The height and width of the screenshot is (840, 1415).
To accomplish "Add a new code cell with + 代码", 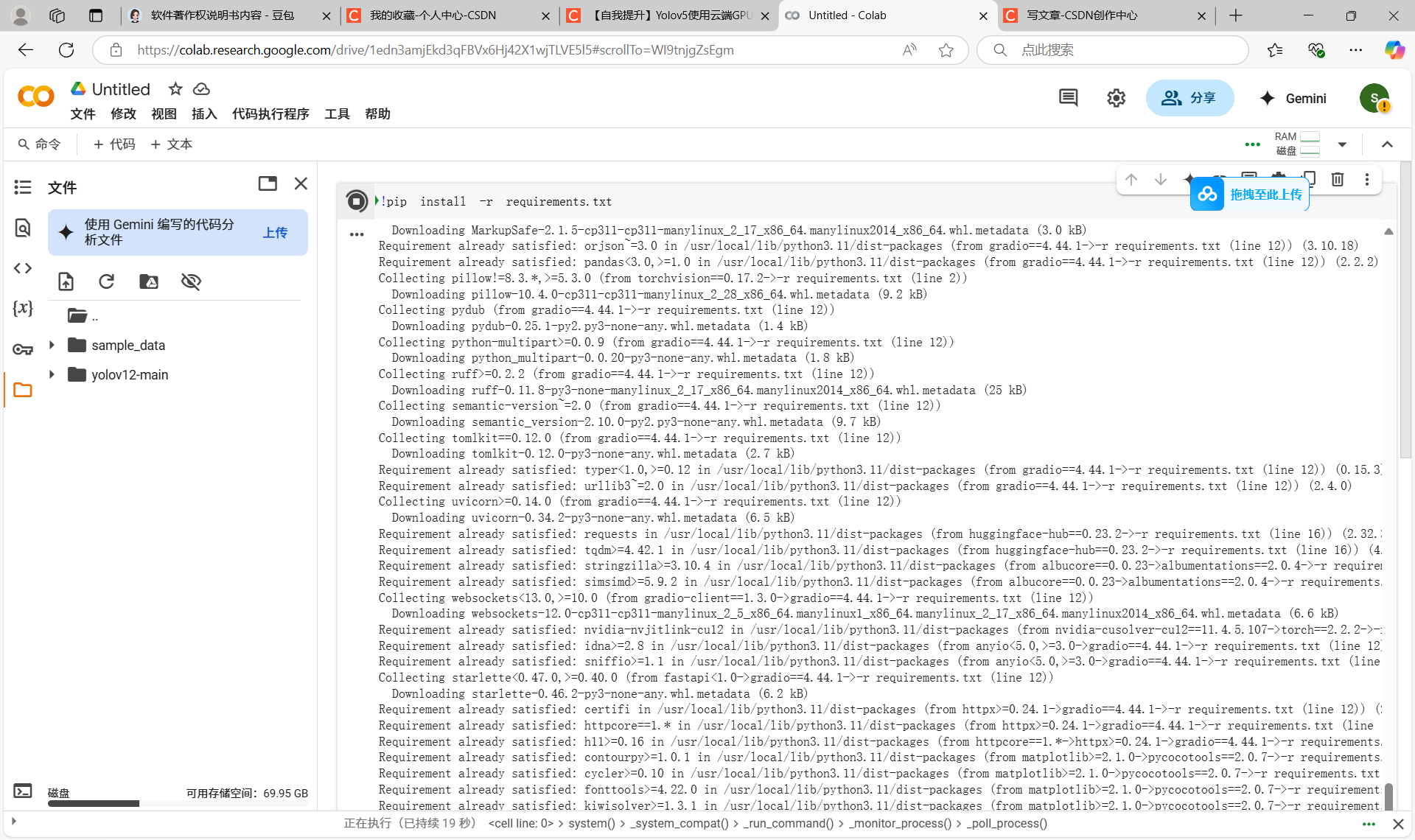I will pos(114,144).
